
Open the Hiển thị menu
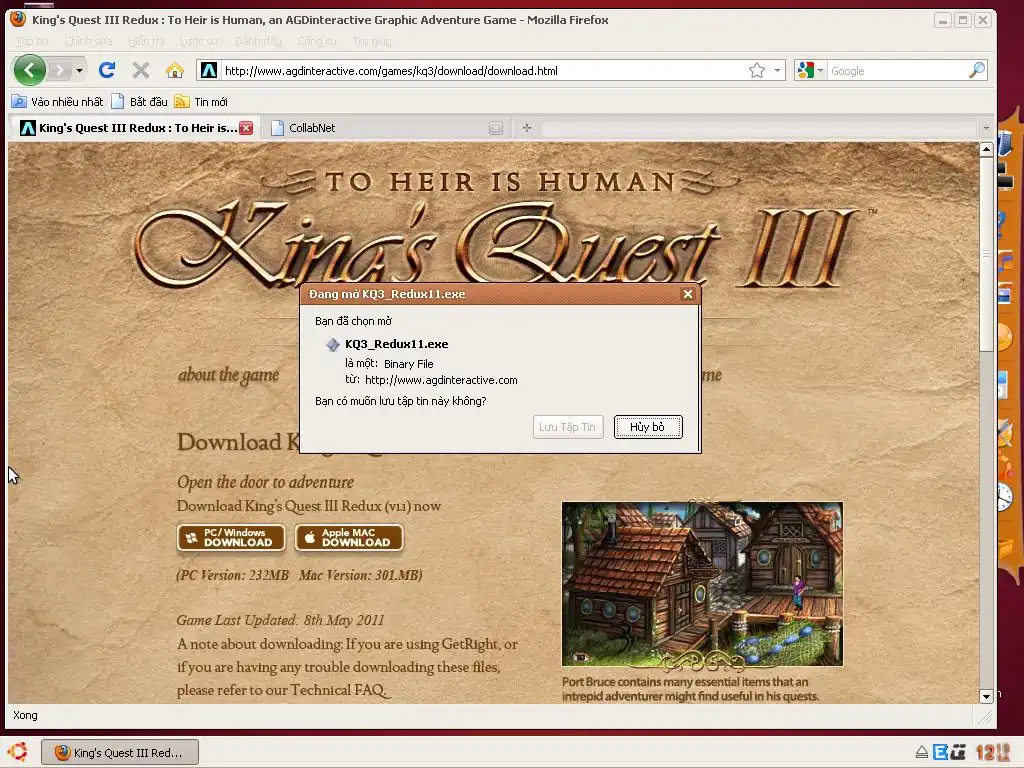coord(146,41)
